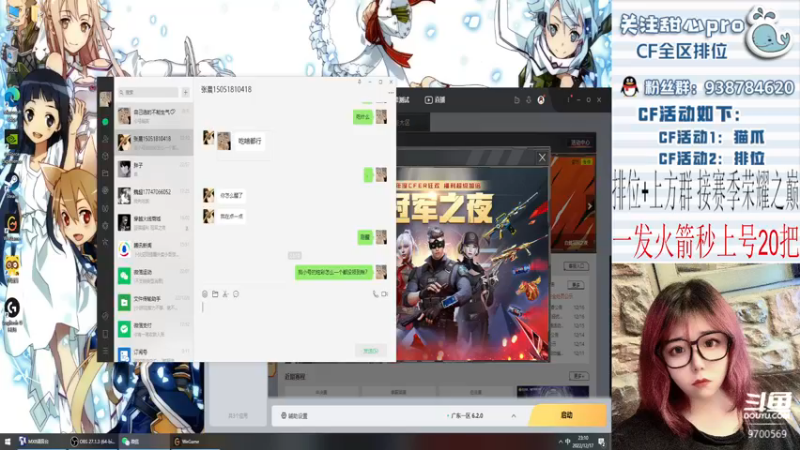
Task: Click the download icon in WeGame title bar
Action: (529, 100)
